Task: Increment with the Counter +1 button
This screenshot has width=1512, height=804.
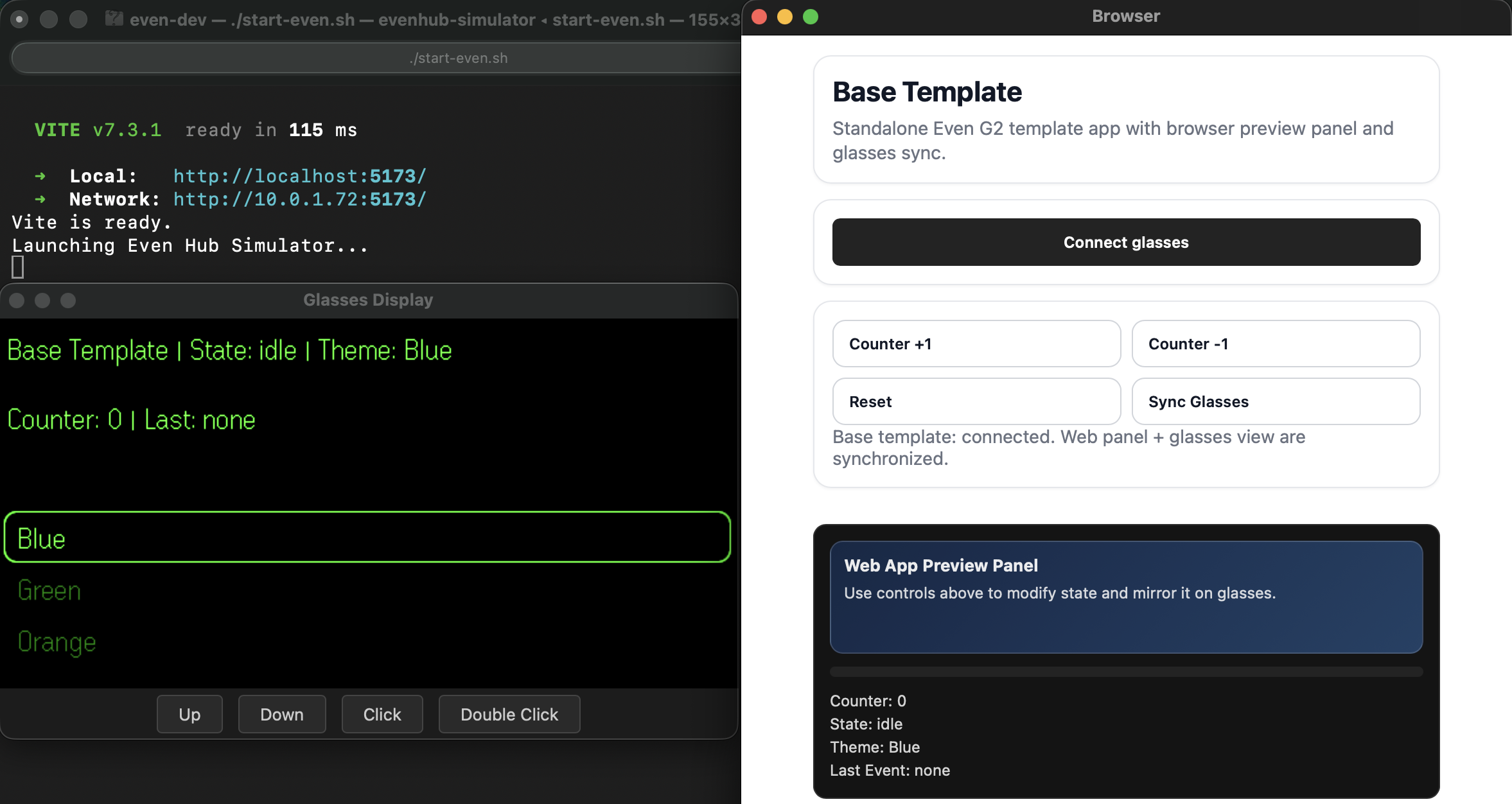Action: (976, 344)
